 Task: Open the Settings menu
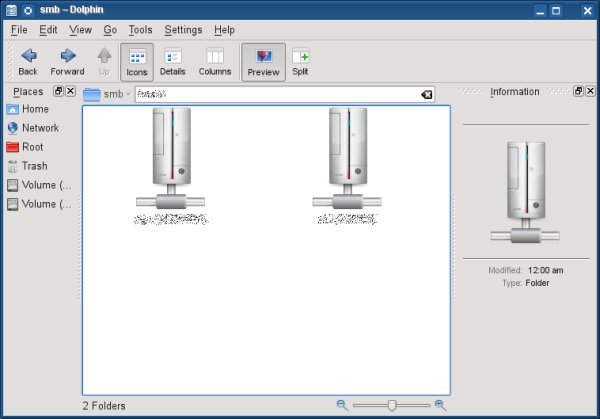183,30
